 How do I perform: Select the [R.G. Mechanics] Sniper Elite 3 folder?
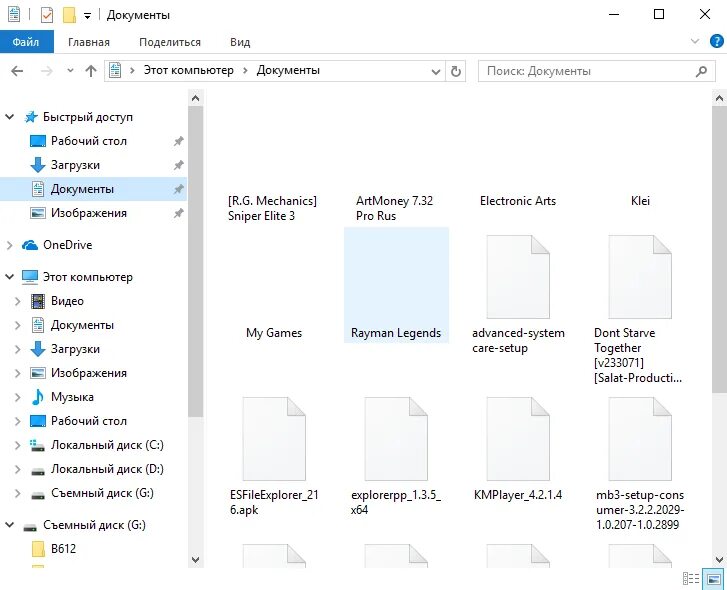[x=274, y=208]
